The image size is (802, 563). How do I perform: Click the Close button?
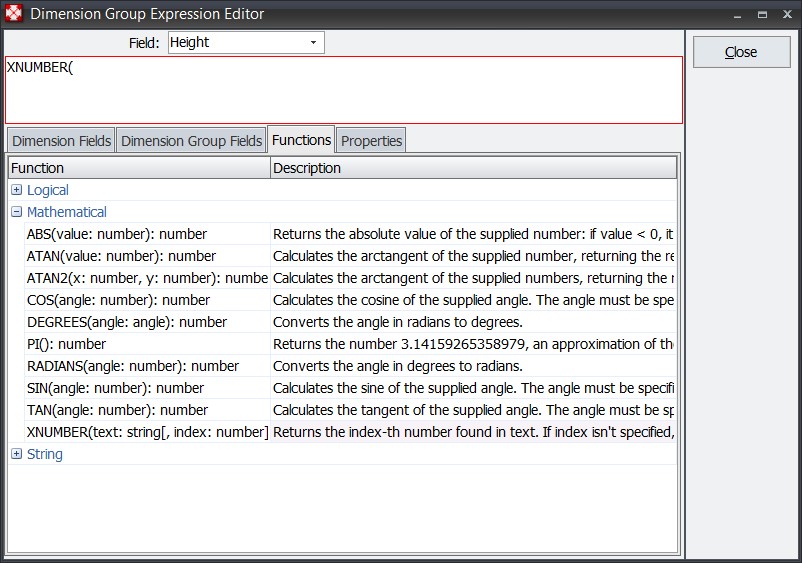[x=741, y=52]
